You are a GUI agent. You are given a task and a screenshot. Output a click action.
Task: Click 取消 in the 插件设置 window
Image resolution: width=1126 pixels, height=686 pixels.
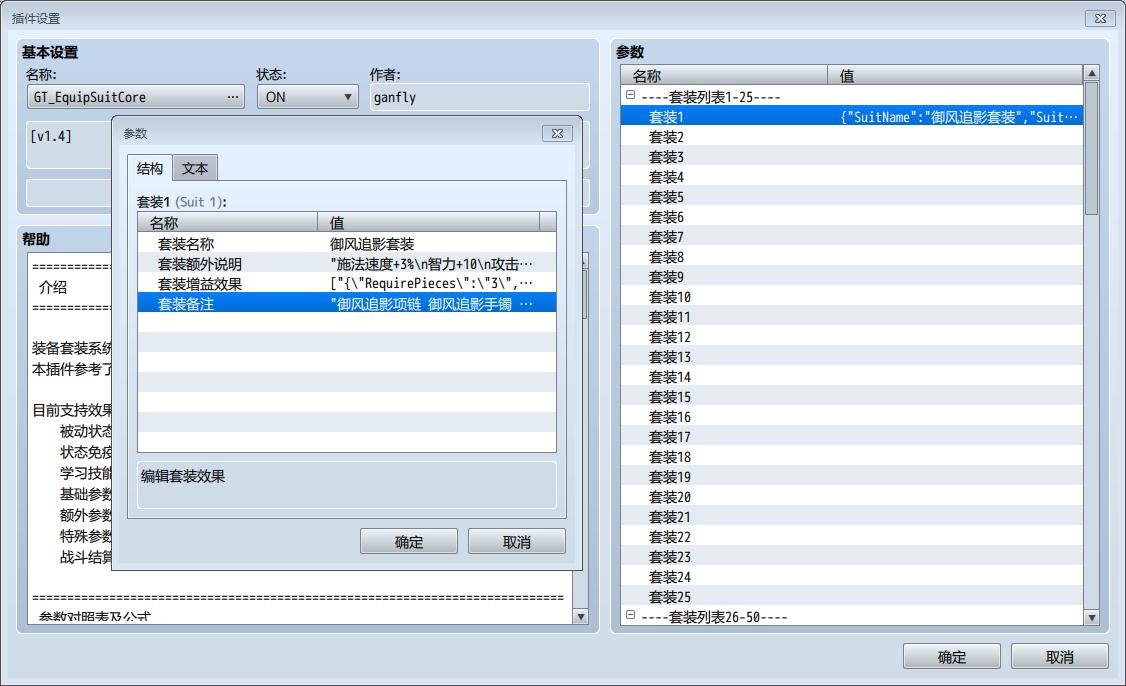[x=1059, y=657]
